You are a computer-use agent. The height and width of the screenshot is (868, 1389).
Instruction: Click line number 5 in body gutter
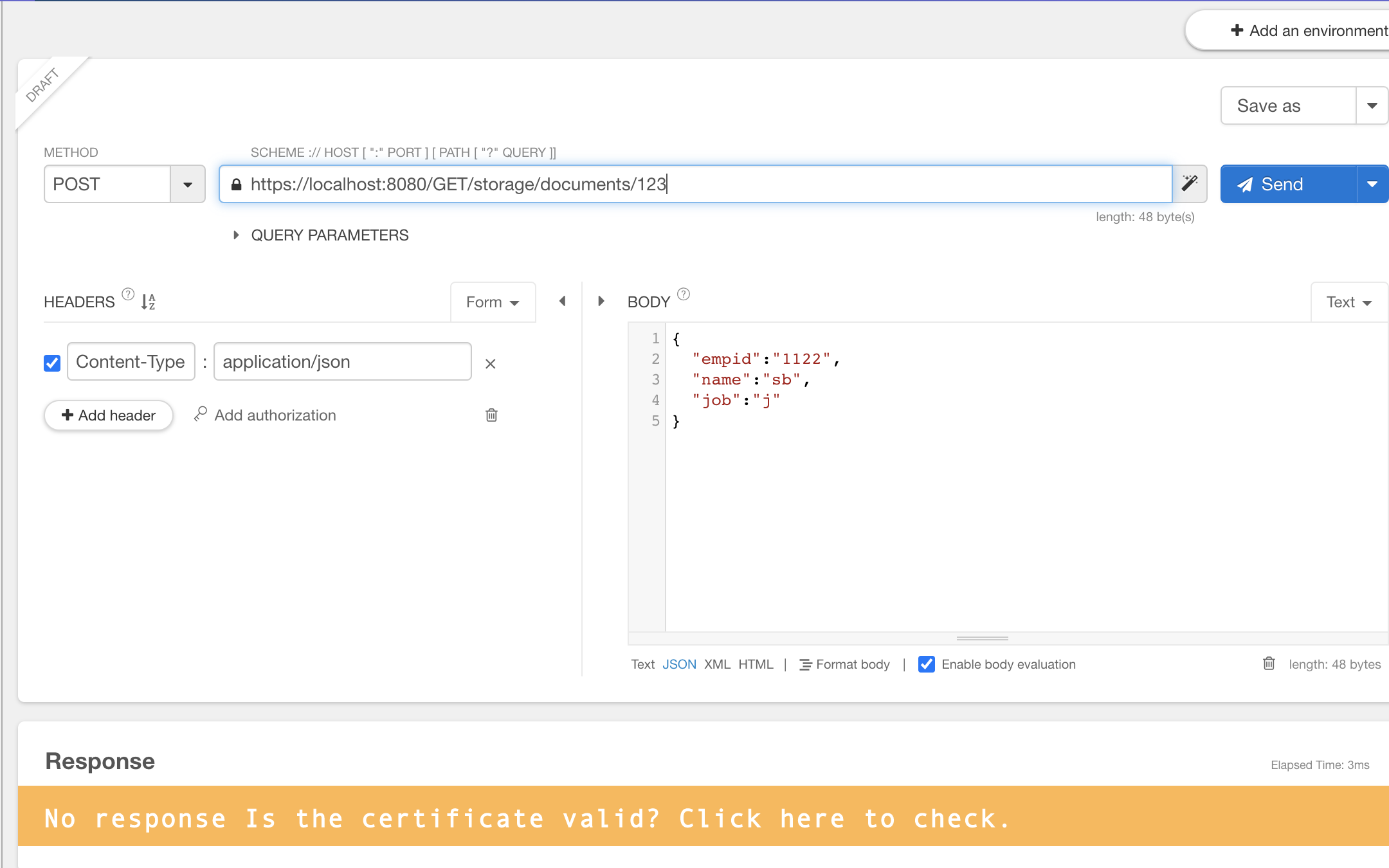(x=655, y=420)
